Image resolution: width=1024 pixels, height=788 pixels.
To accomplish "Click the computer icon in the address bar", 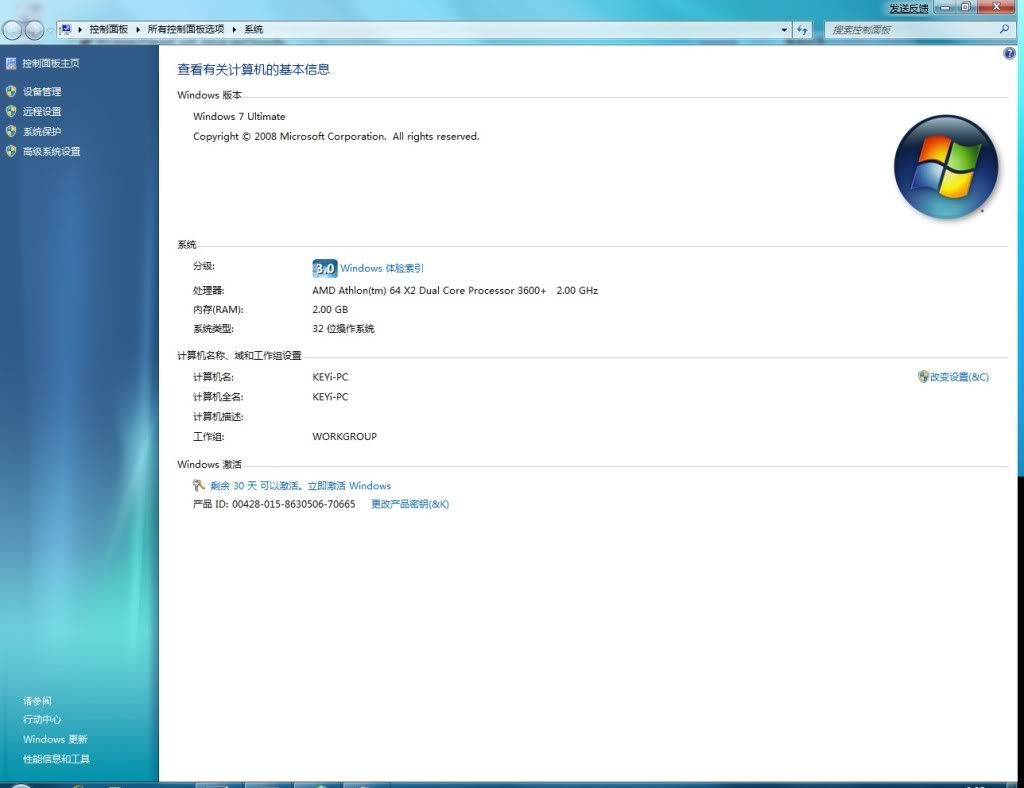I will 66,29.
